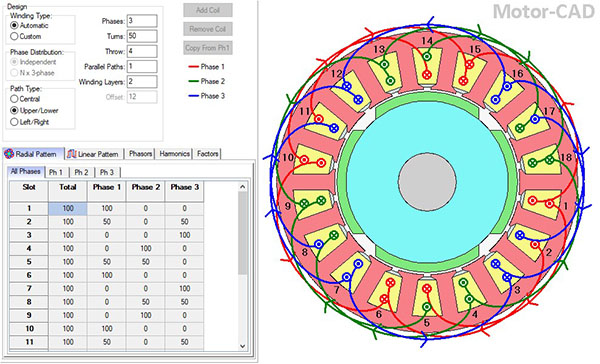Select Automatic winding type option

click(14, 25)
